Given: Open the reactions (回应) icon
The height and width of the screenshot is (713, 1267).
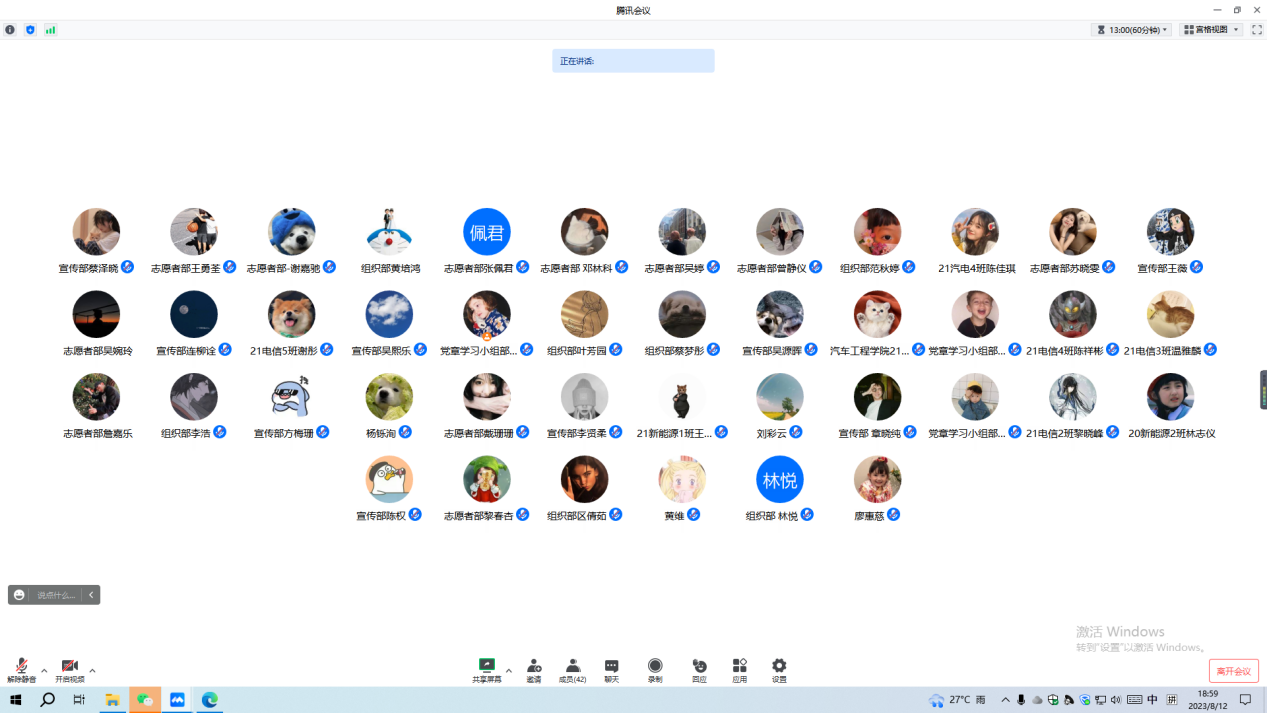Looking at the screenshot, I should click(699, 668).
